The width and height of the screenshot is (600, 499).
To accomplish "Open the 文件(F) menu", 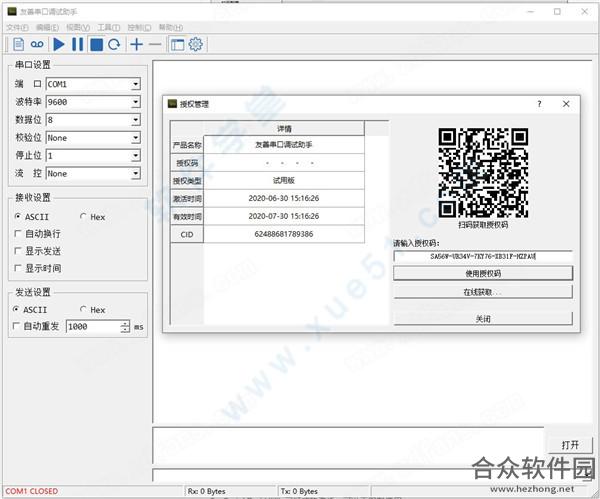I will (x=17, y=28).
